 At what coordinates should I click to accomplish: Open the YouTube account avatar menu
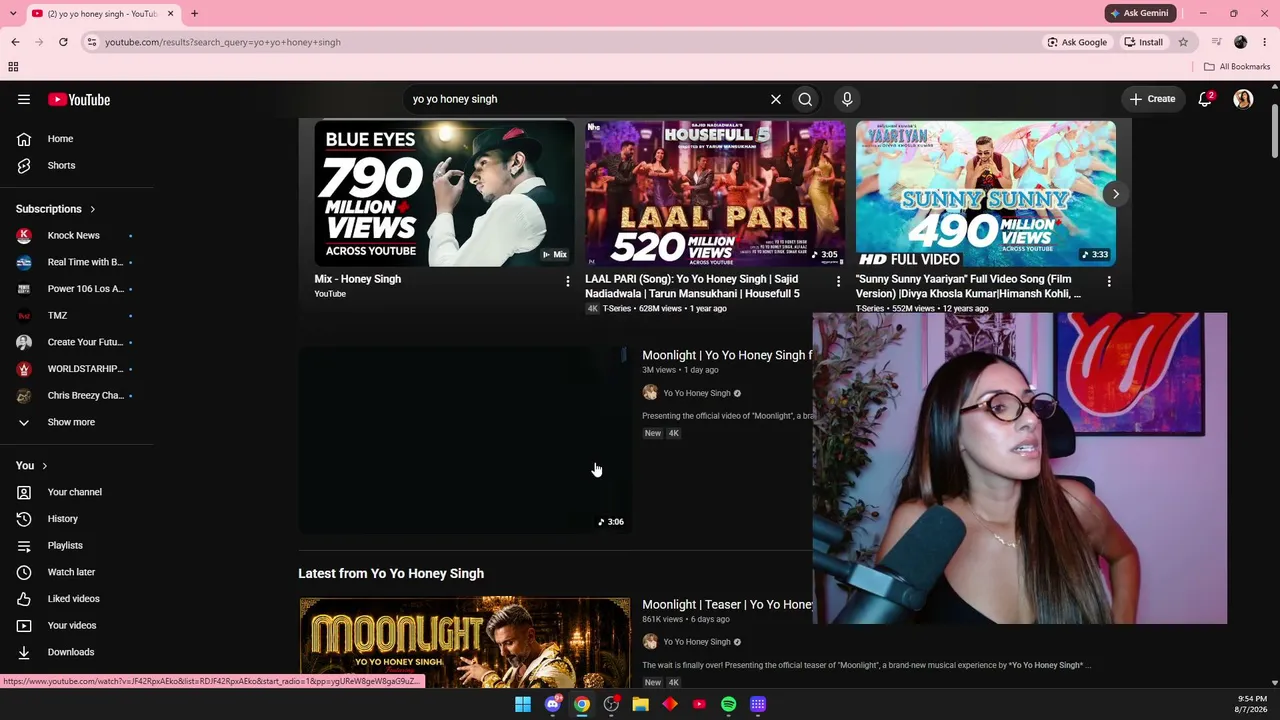(1243, 99)
